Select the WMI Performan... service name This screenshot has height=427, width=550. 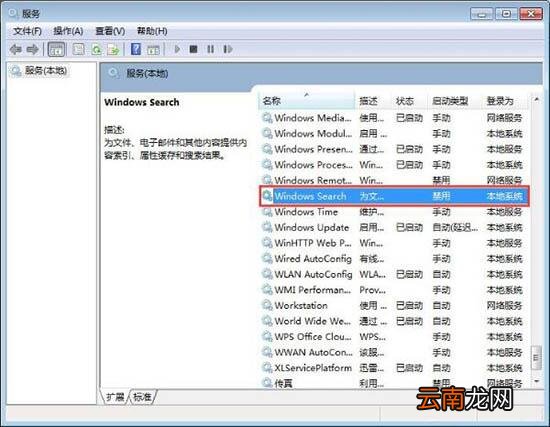coord(313,290)
